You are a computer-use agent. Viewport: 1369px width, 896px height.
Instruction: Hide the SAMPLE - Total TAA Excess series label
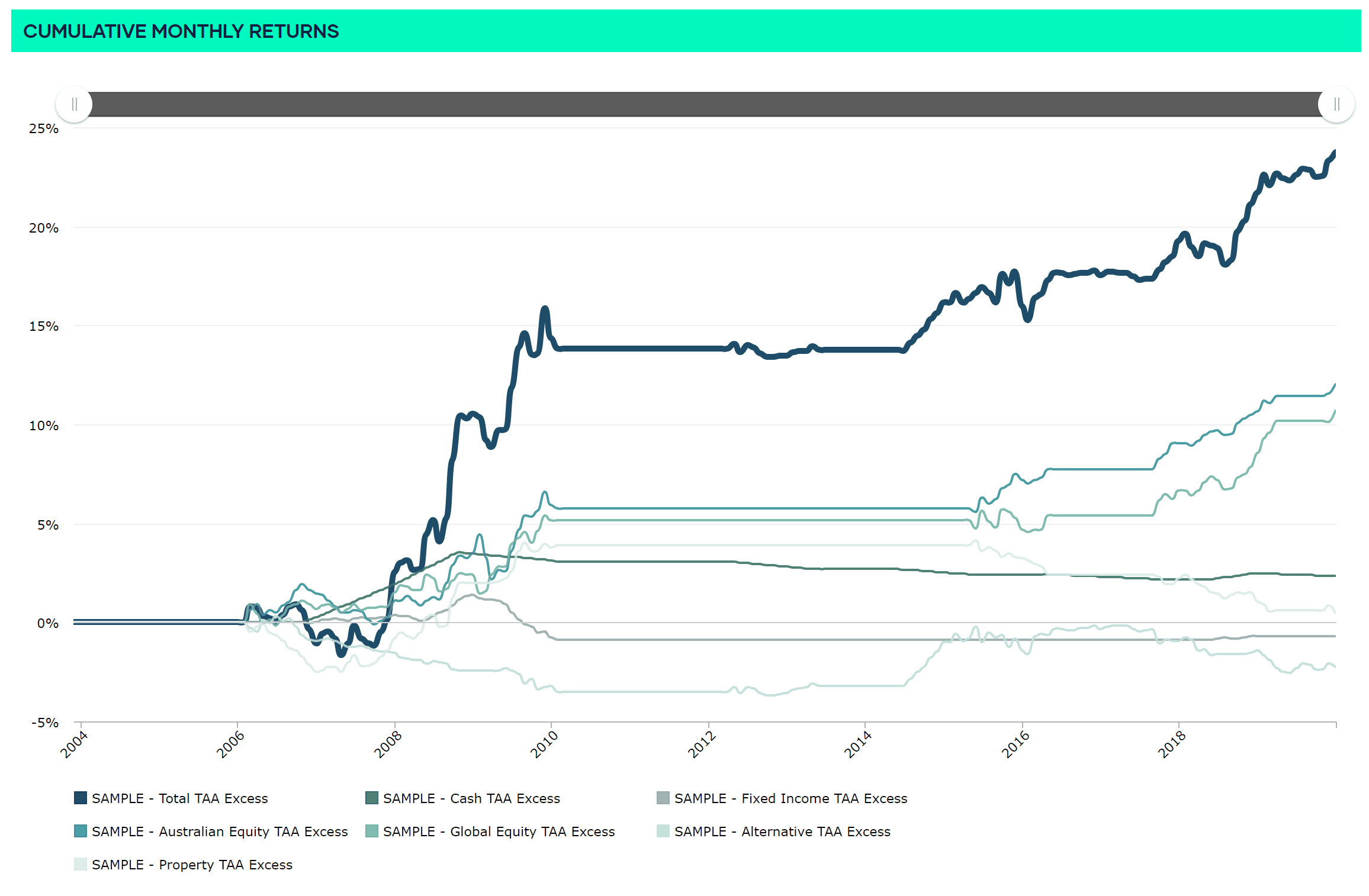[179, 798]
